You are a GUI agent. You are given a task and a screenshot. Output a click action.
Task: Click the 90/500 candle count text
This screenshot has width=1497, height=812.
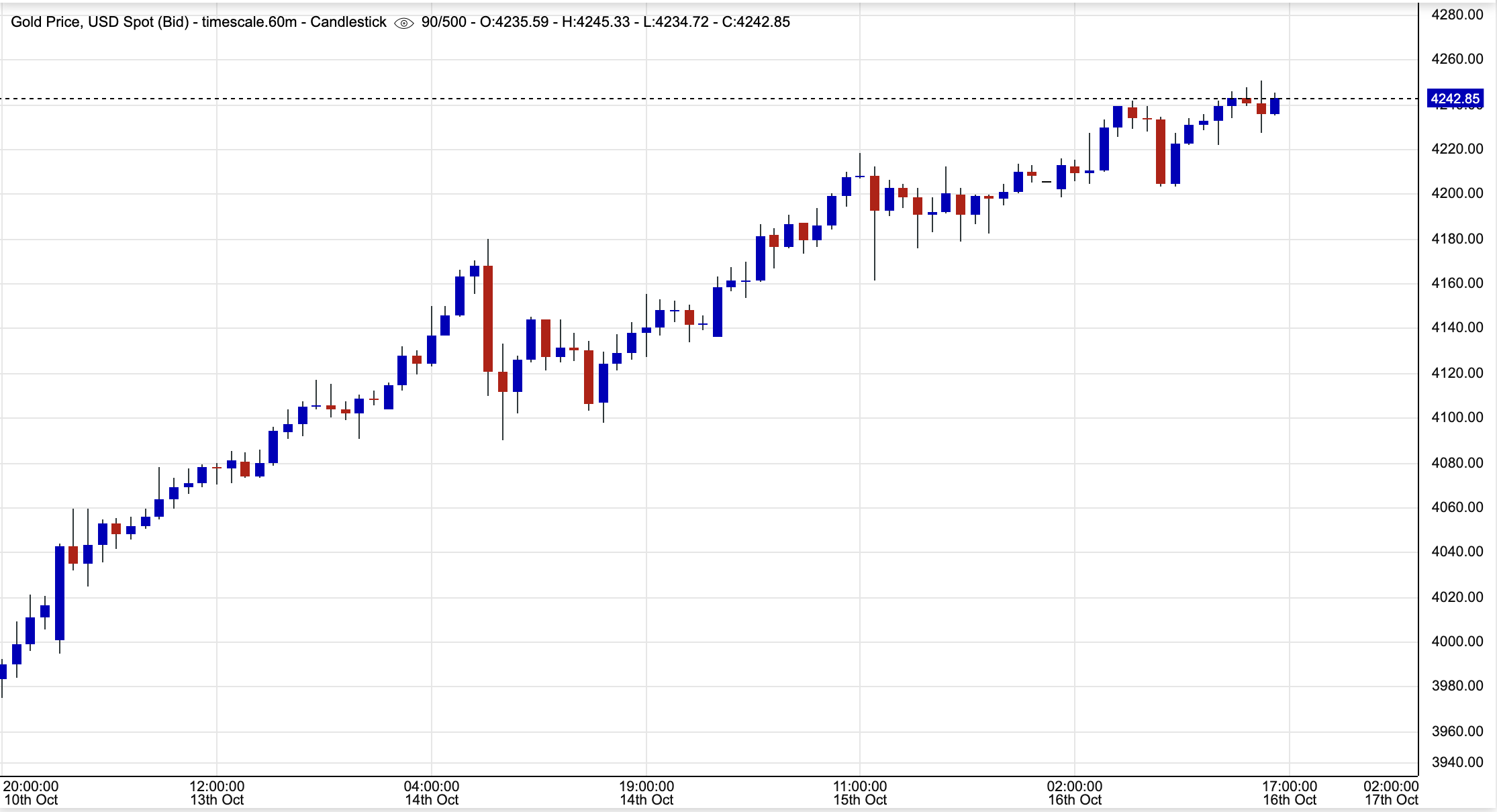point(443,22)
